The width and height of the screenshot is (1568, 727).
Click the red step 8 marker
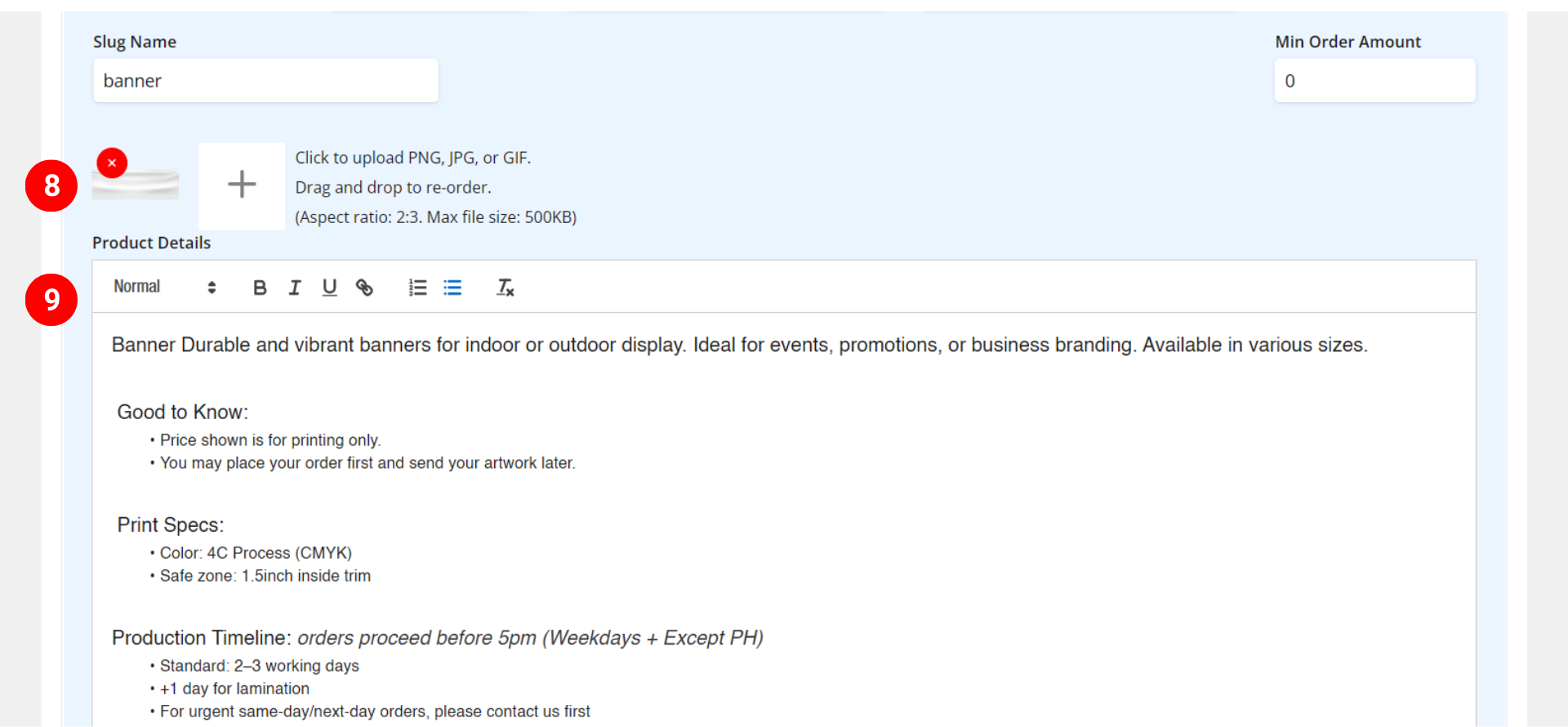click(x=51, y=185)
